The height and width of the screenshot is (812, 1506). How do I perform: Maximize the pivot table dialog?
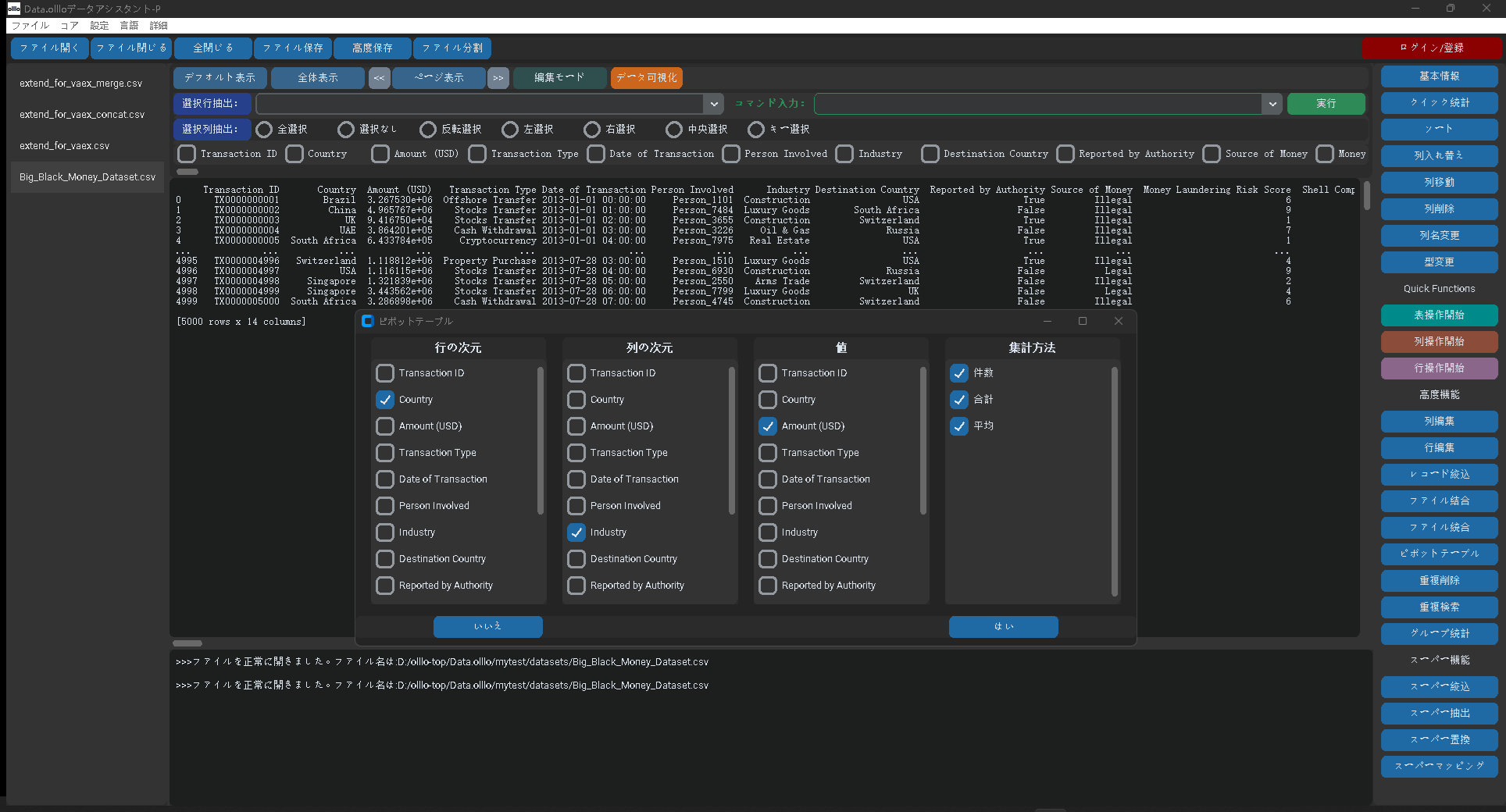pyautogui.click(x=1082, y=321)
